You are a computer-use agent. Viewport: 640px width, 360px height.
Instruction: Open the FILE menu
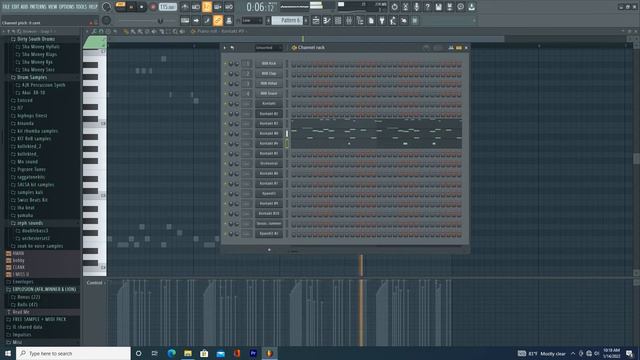(6, 7)
